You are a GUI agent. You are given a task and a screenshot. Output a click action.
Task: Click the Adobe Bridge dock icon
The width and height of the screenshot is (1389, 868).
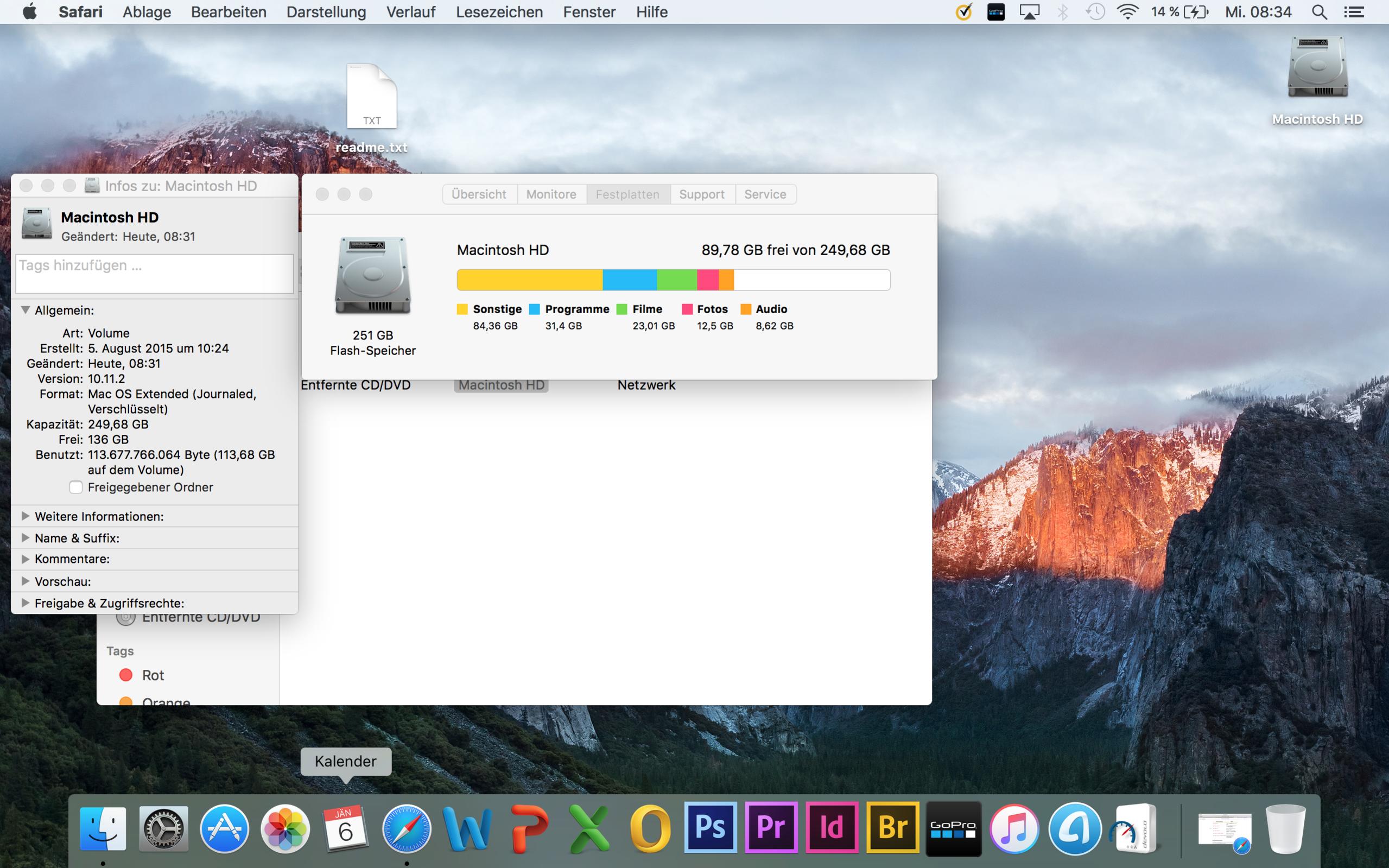(x=892, y=827)
